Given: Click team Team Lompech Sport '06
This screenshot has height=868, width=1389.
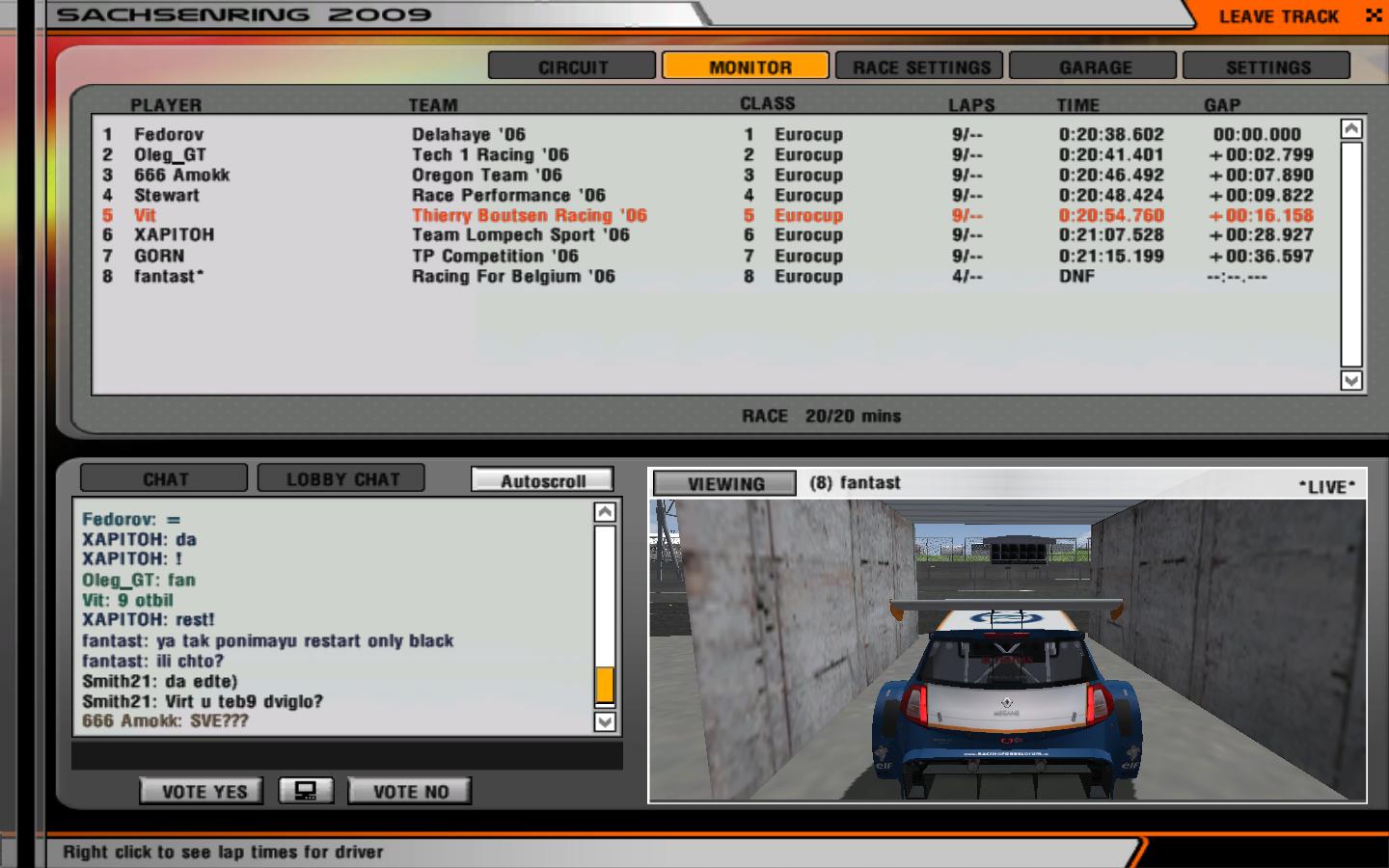Looking at the screenshot, I should (x=521, y=234).
